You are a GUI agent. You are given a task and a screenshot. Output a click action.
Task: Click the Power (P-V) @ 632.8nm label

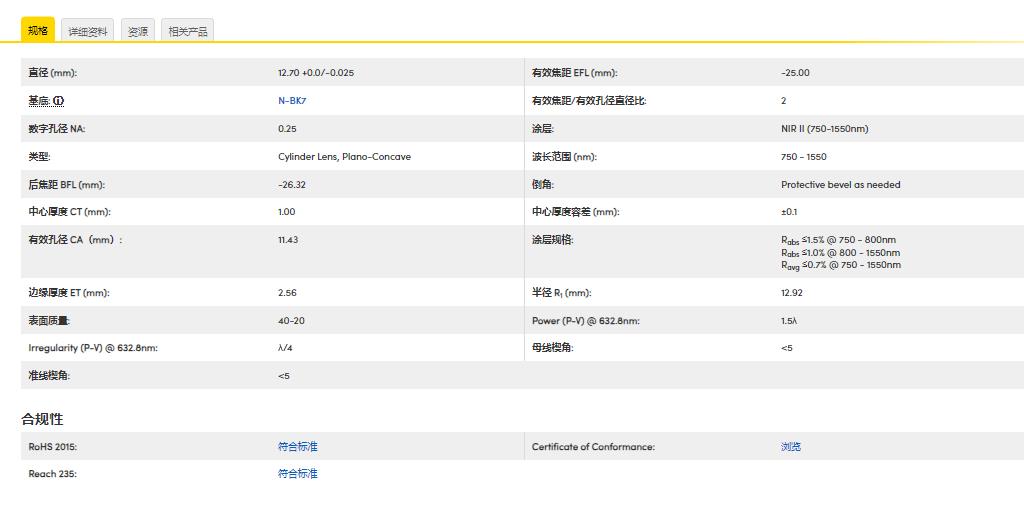click(x=586, y=321)
